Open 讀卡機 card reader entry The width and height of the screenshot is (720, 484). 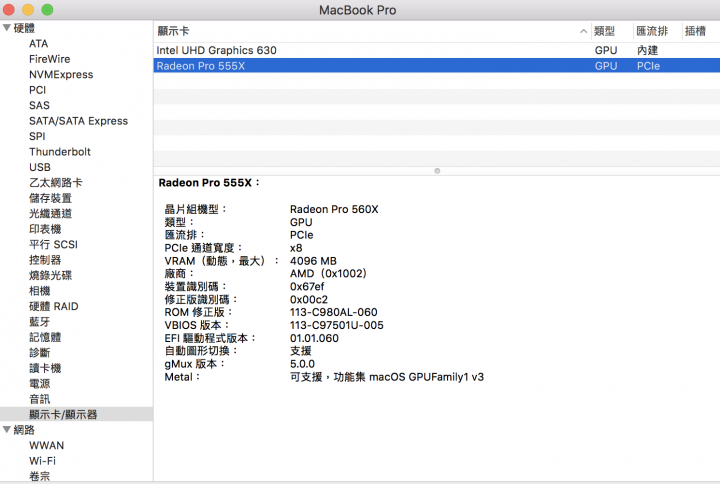point(45,368)
